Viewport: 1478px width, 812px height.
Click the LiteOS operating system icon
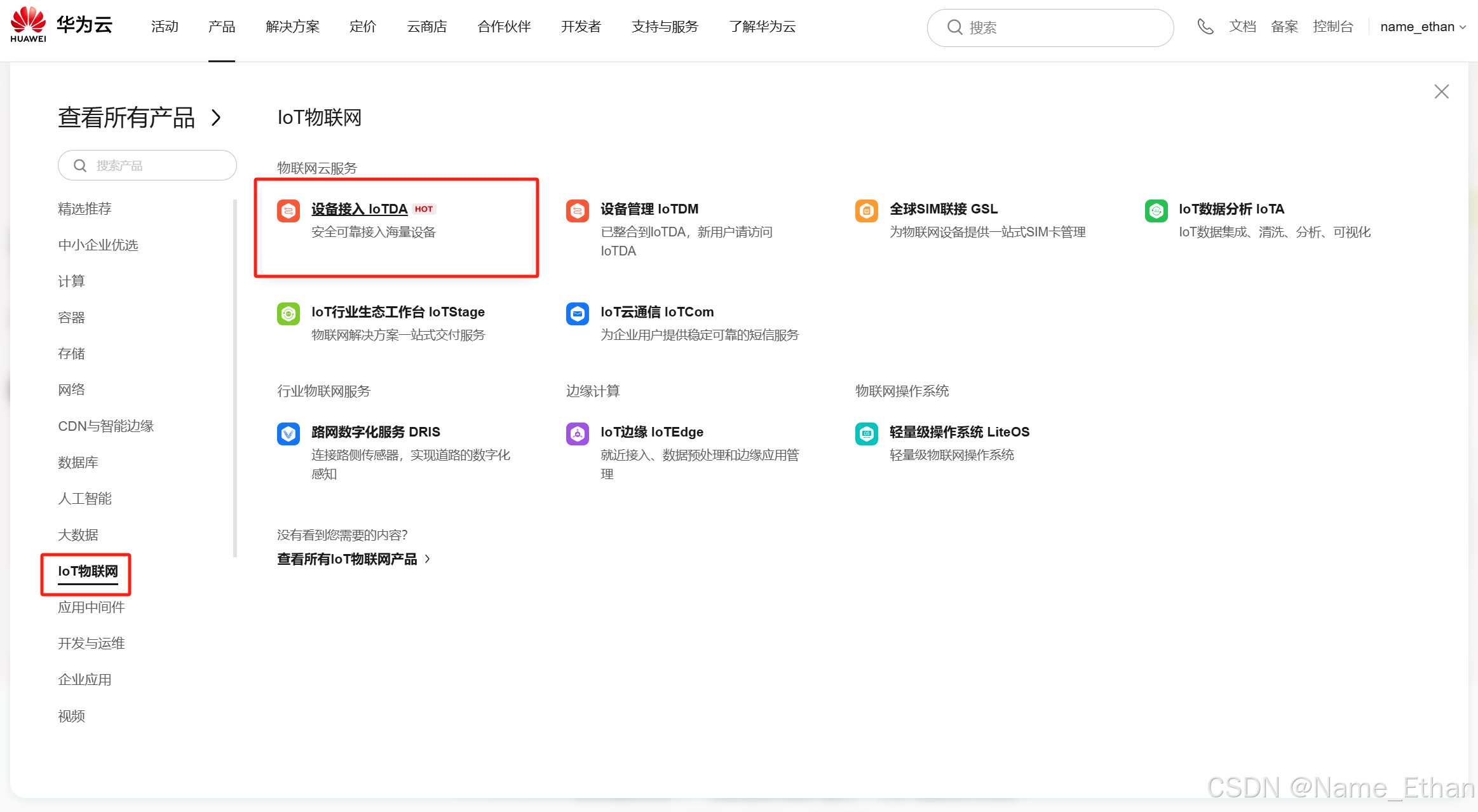[x=866, y=433]
